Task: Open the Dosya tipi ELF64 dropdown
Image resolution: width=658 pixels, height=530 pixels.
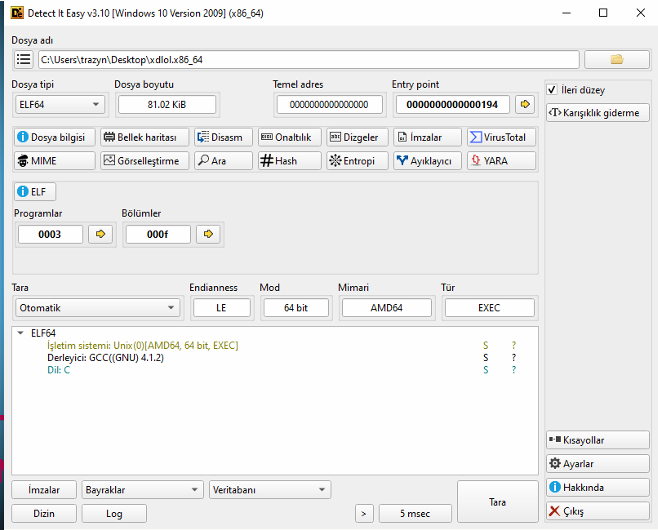Action: tap(60, 104)
